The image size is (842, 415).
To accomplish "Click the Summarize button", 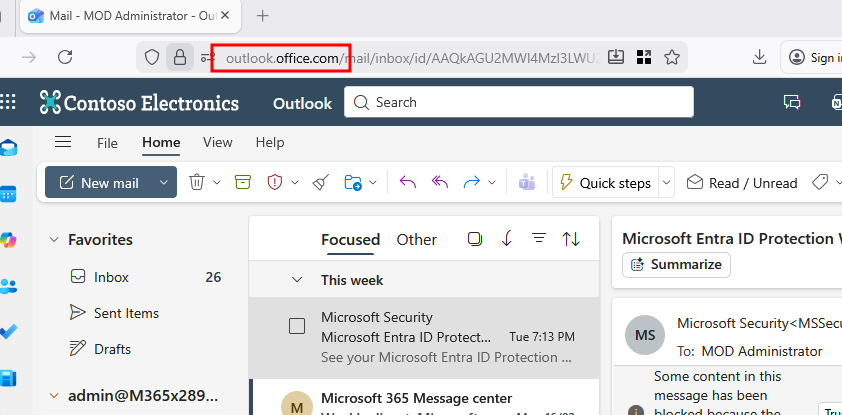I will click(x=676, y=265).
